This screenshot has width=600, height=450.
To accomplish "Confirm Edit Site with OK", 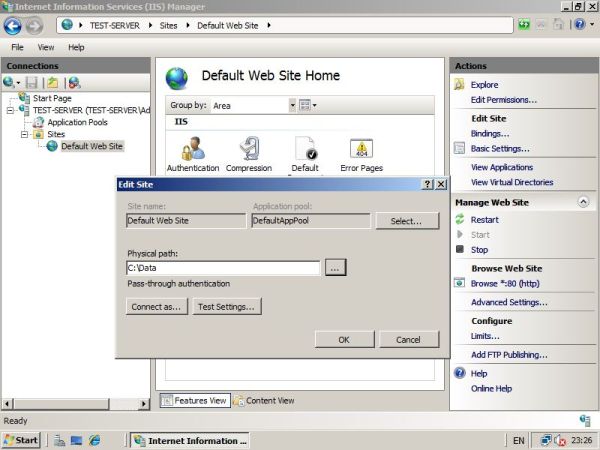I will coord(344,339).
